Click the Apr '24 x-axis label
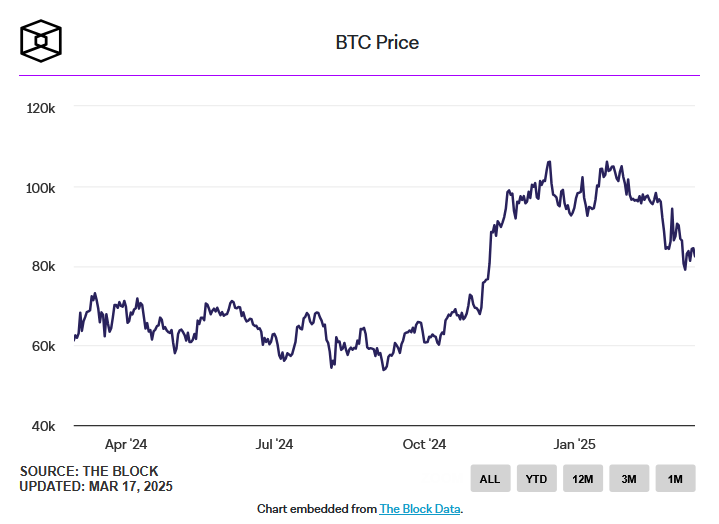This screenshot has width=719, height=524. coord(126,444)
